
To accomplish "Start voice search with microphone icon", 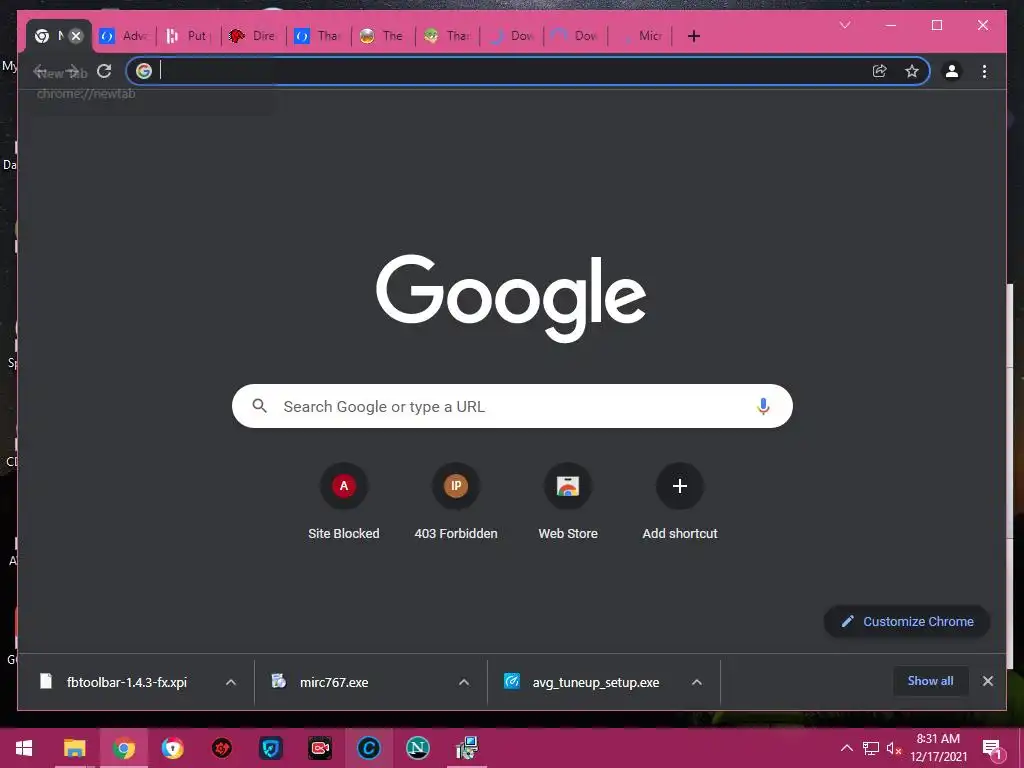I will coord(763,406).
